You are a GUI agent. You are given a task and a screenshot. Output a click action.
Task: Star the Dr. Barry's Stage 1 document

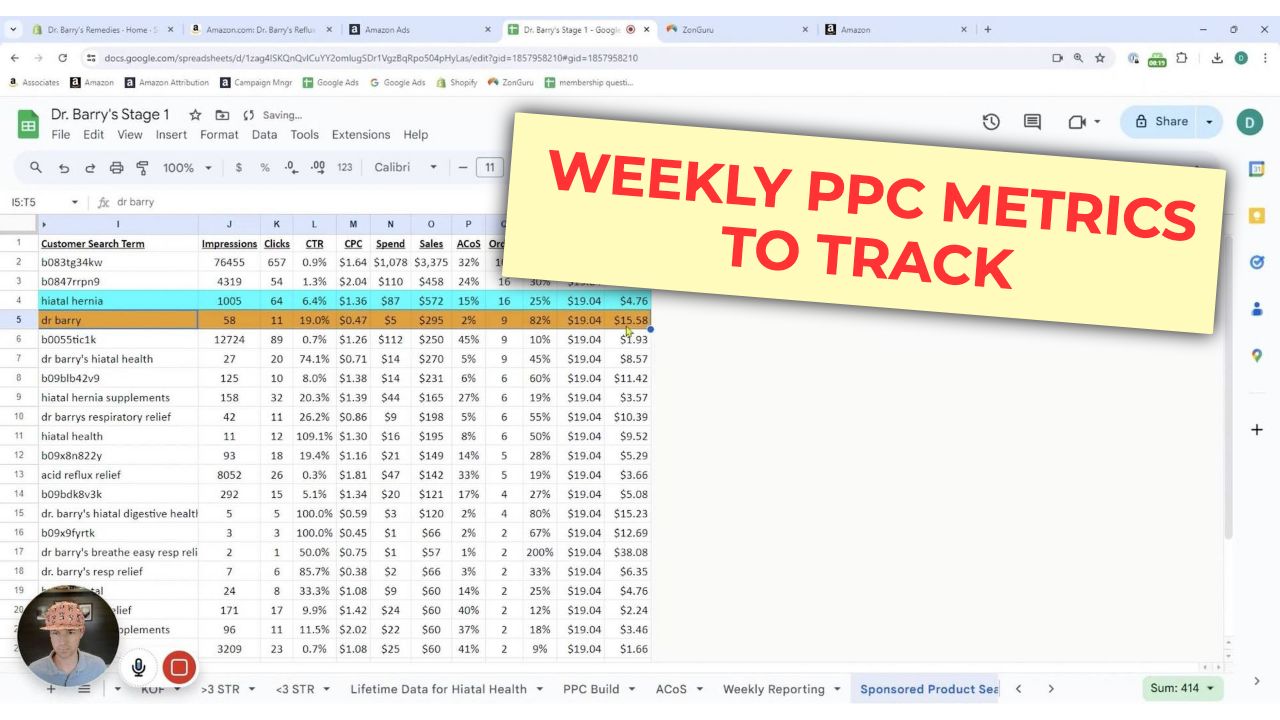[x=195, y=115]
